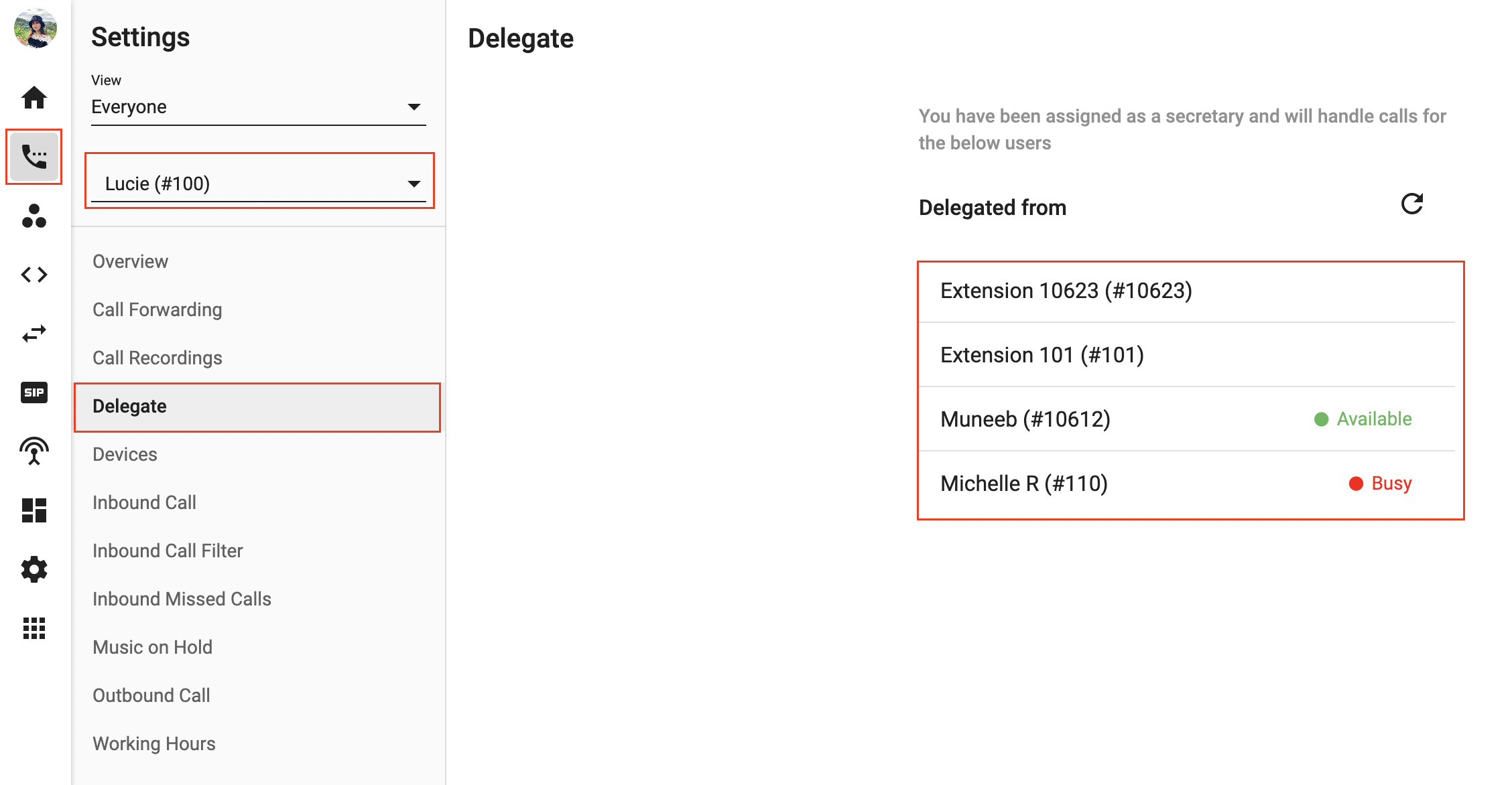
Task: Open the dashboard tiles icon
Action: 34,510
